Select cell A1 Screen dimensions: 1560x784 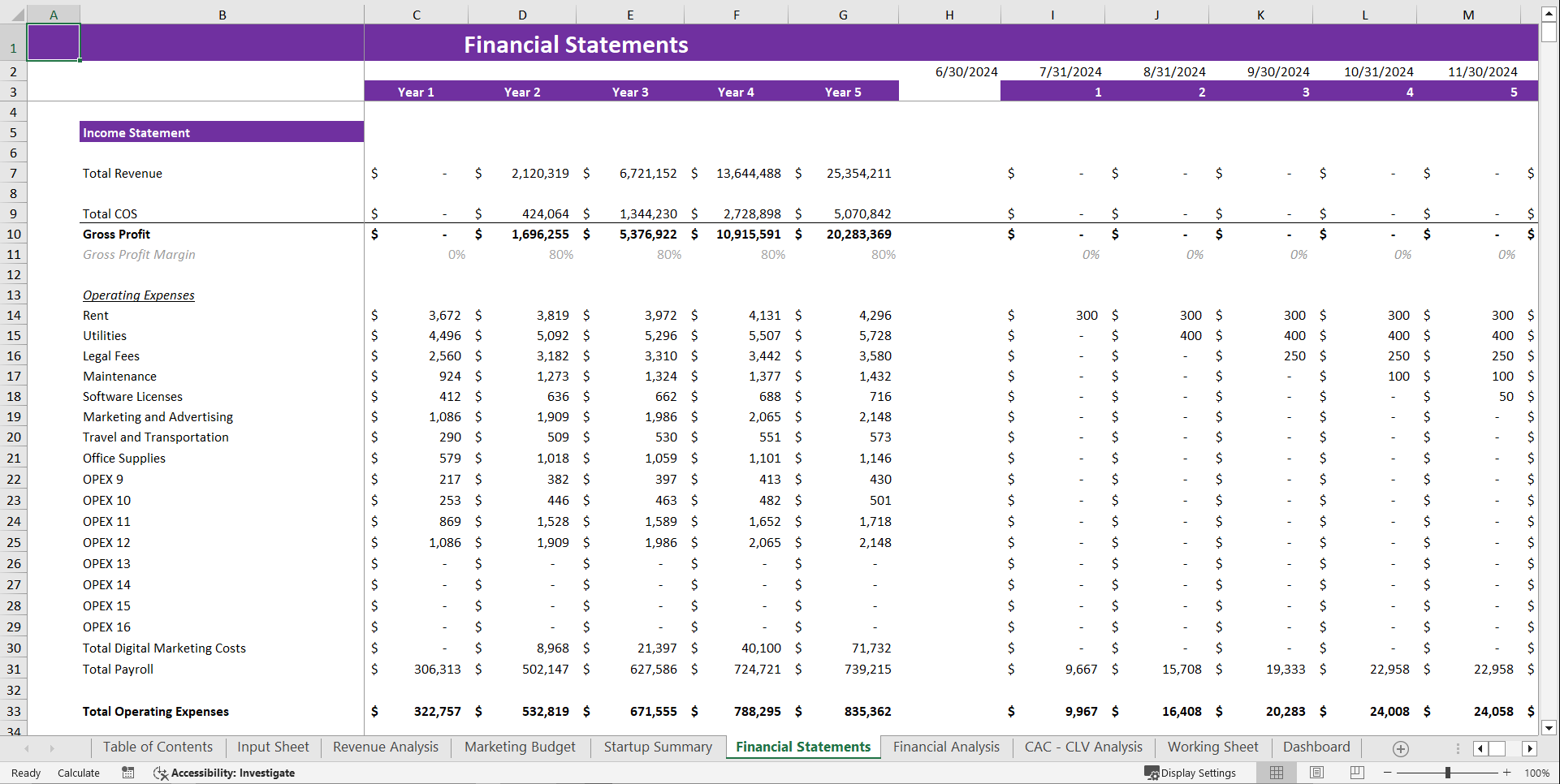coord(54,42)
